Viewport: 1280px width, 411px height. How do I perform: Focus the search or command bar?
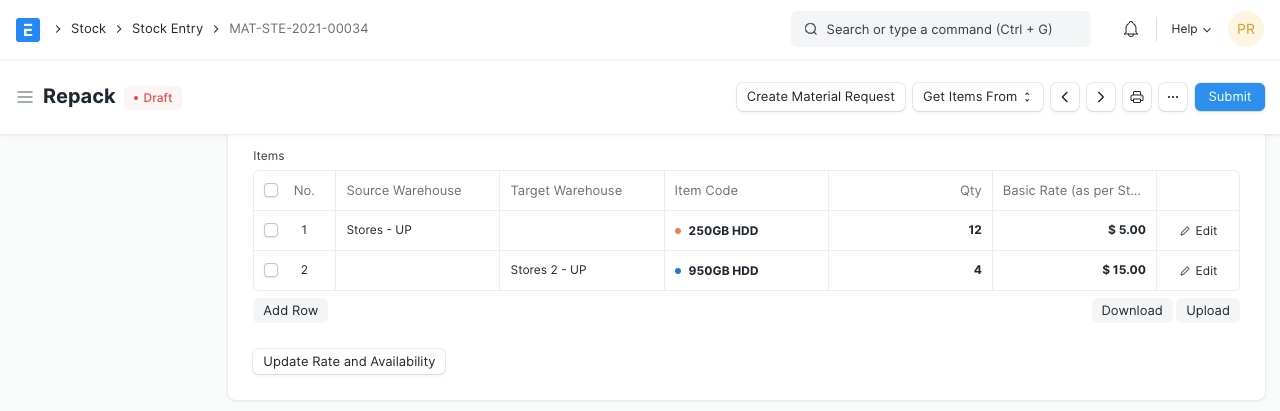coord(940,29)
